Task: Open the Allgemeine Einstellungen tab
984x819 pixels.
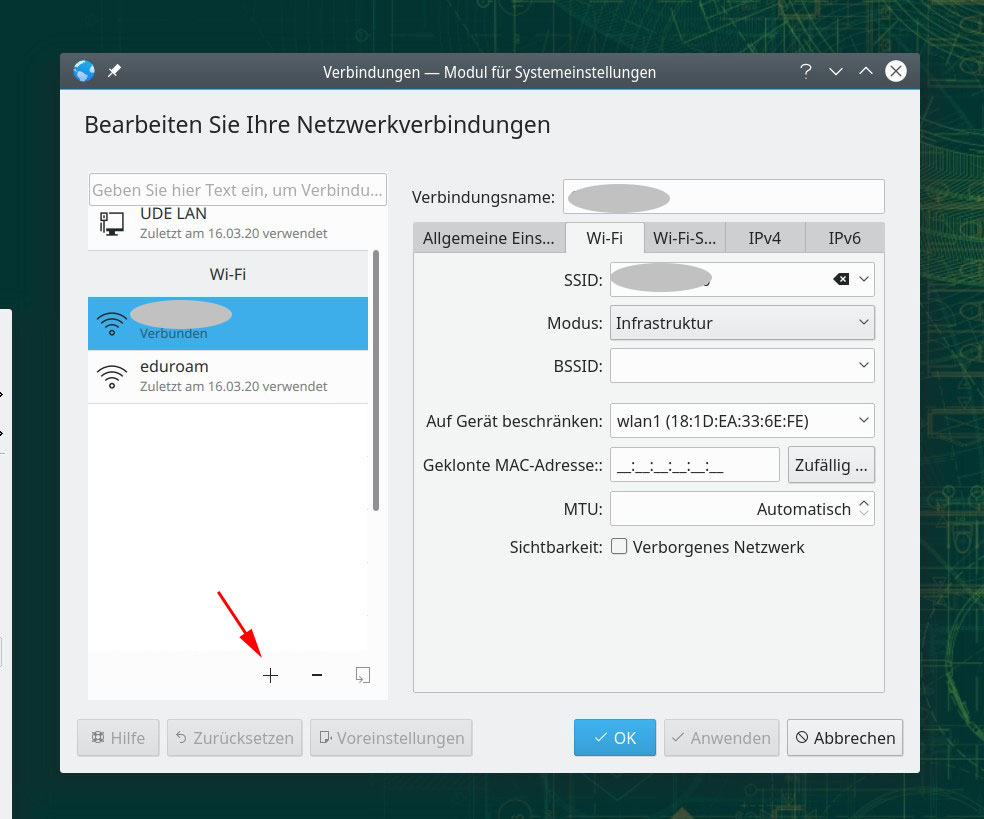Action: [x=488, y=238]
